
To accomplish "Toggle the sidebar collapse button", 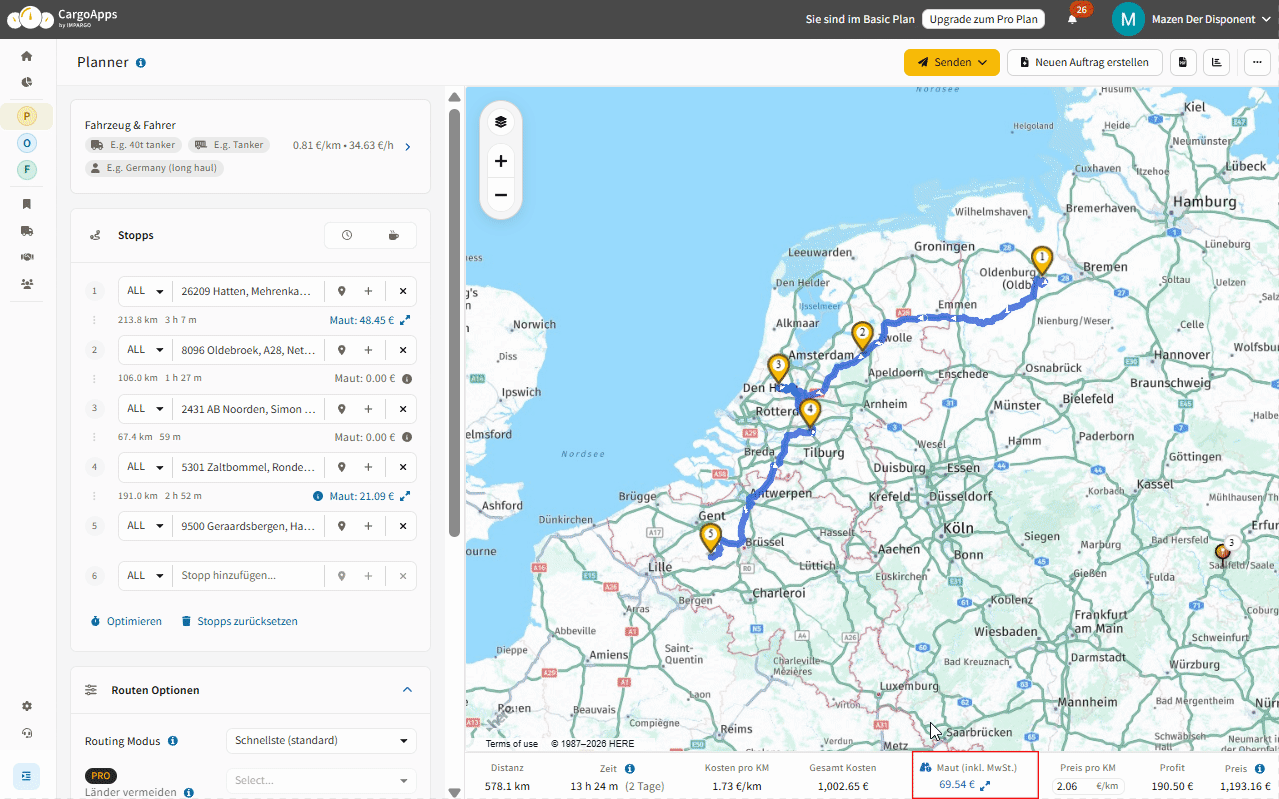I will click(27, 776).
